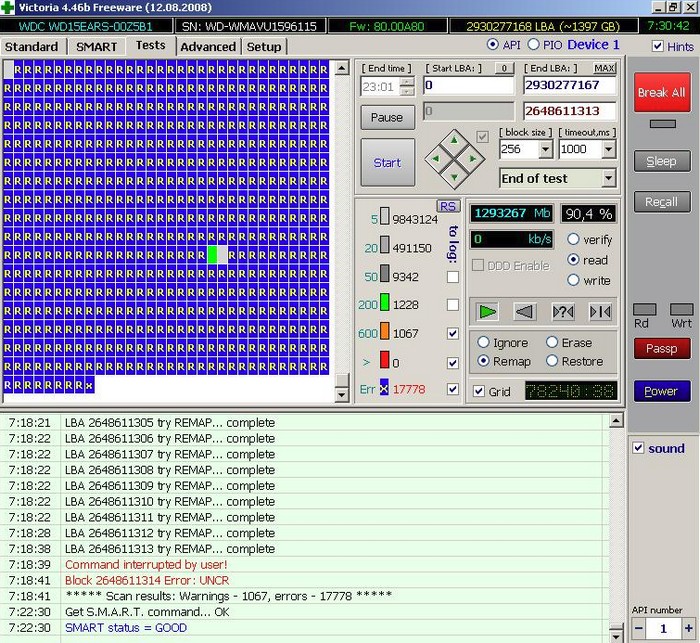Click the red Break All button
The height and width of the screenshot is (643, 700).
pyautogui.click(x=661, y=92)
